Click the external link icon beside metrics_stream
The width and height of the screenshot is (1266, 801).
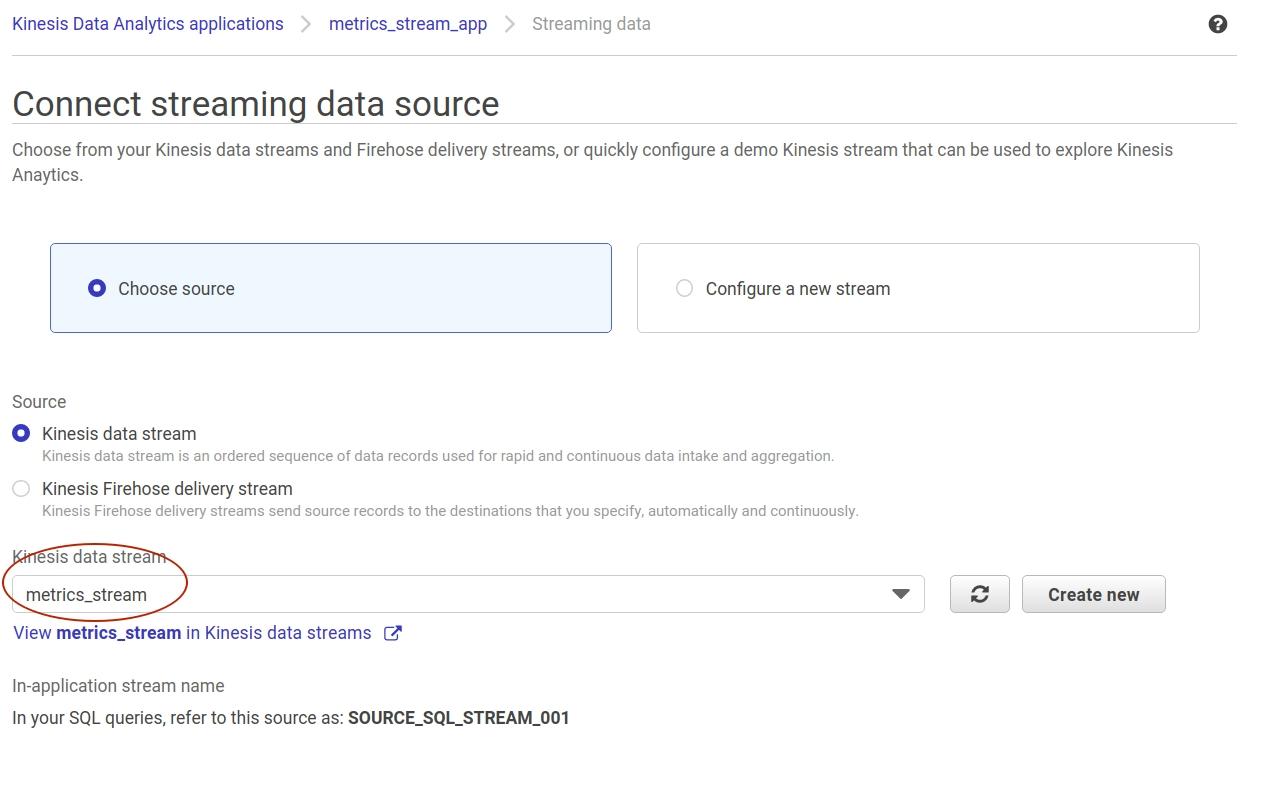click(391, 632)
